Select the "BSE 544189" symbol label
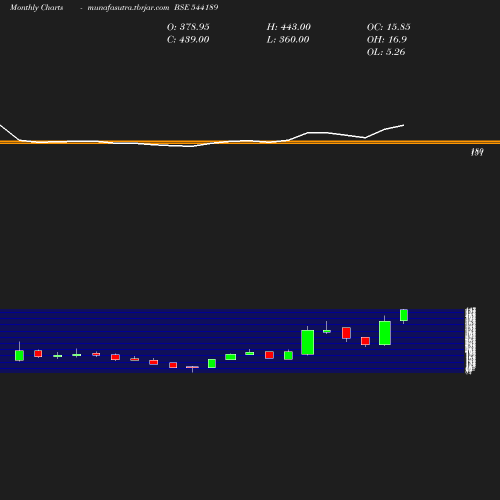The width and height of the screenshot is (500, 500). coord(196,7)
